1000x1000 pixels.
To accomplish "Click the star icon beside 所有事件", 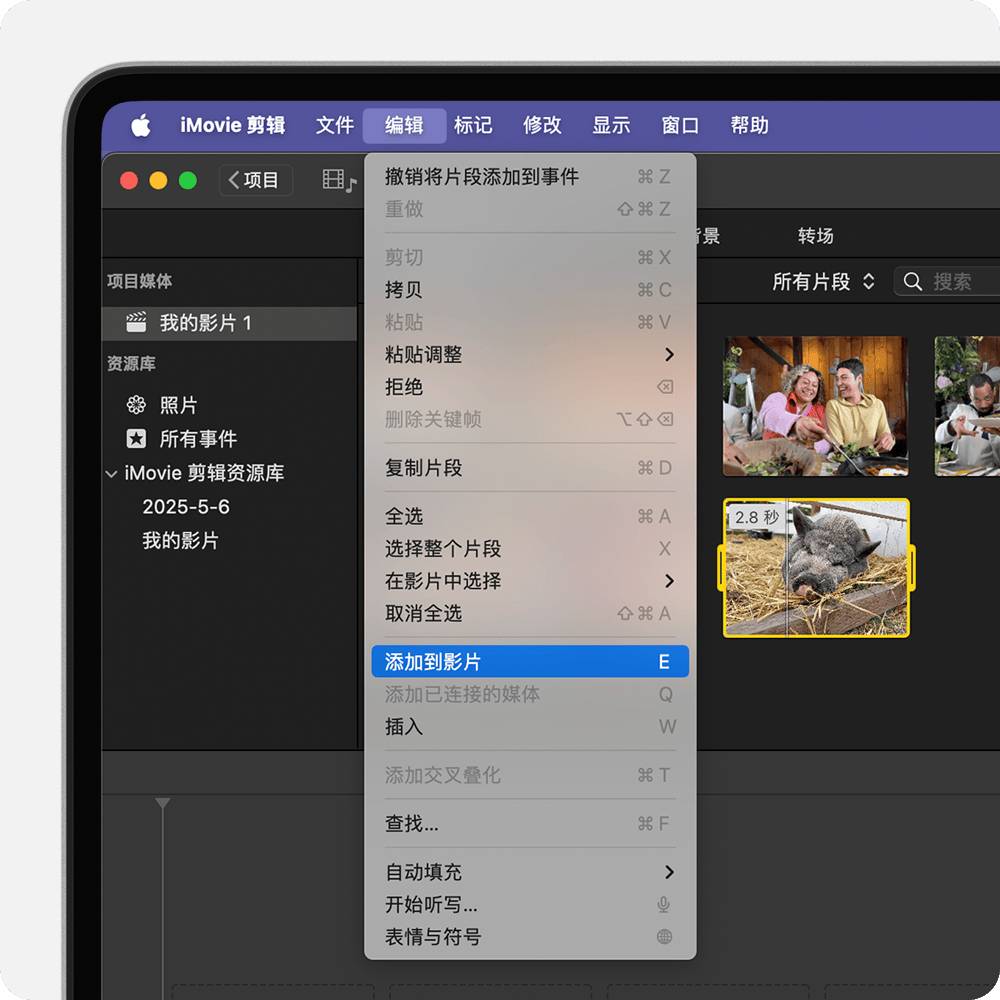I will point(136,439).
